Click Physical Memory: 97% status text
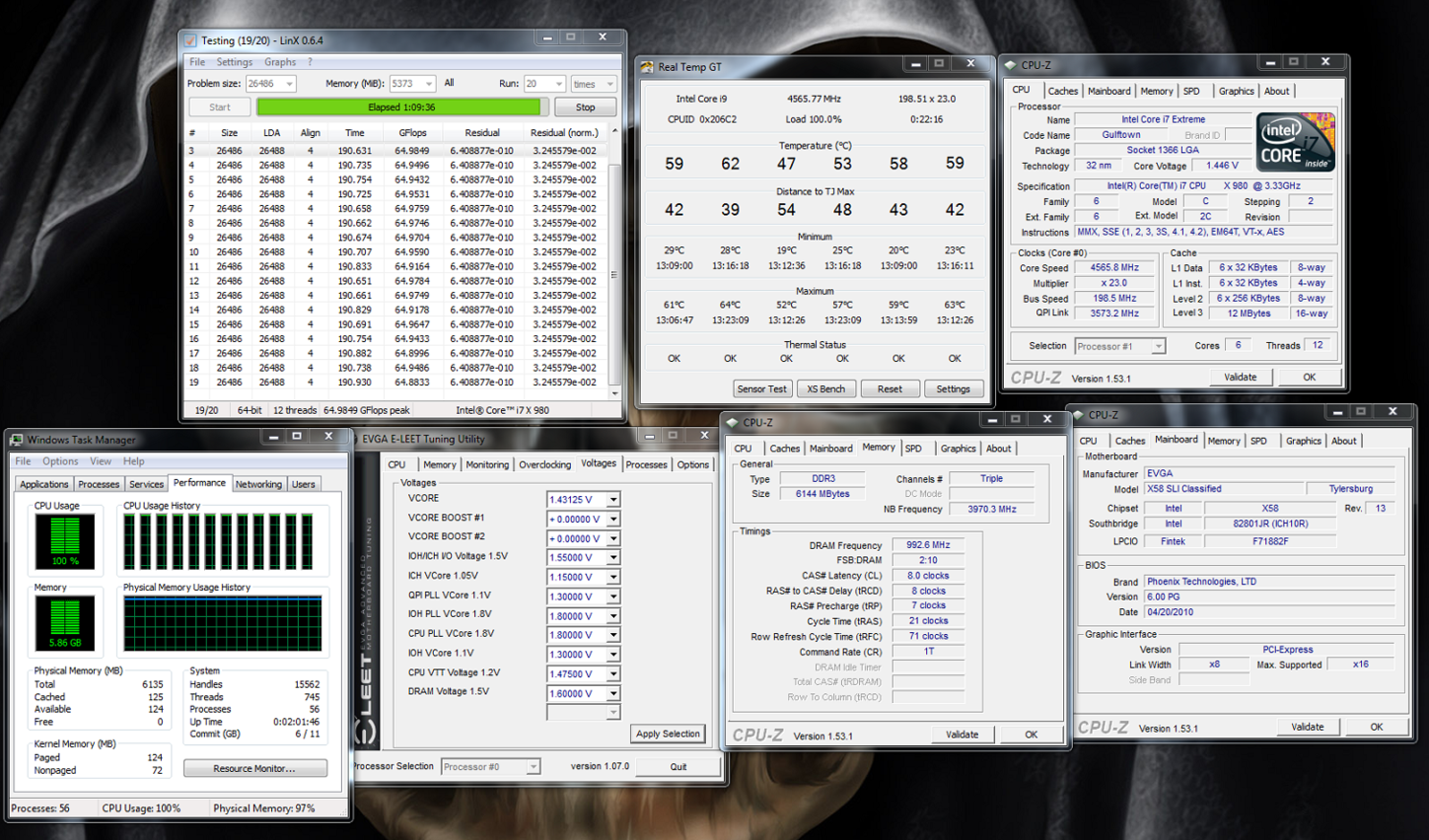Viewport: 1429px width, 840px height. pyautogui.click(x=264, y=808)
